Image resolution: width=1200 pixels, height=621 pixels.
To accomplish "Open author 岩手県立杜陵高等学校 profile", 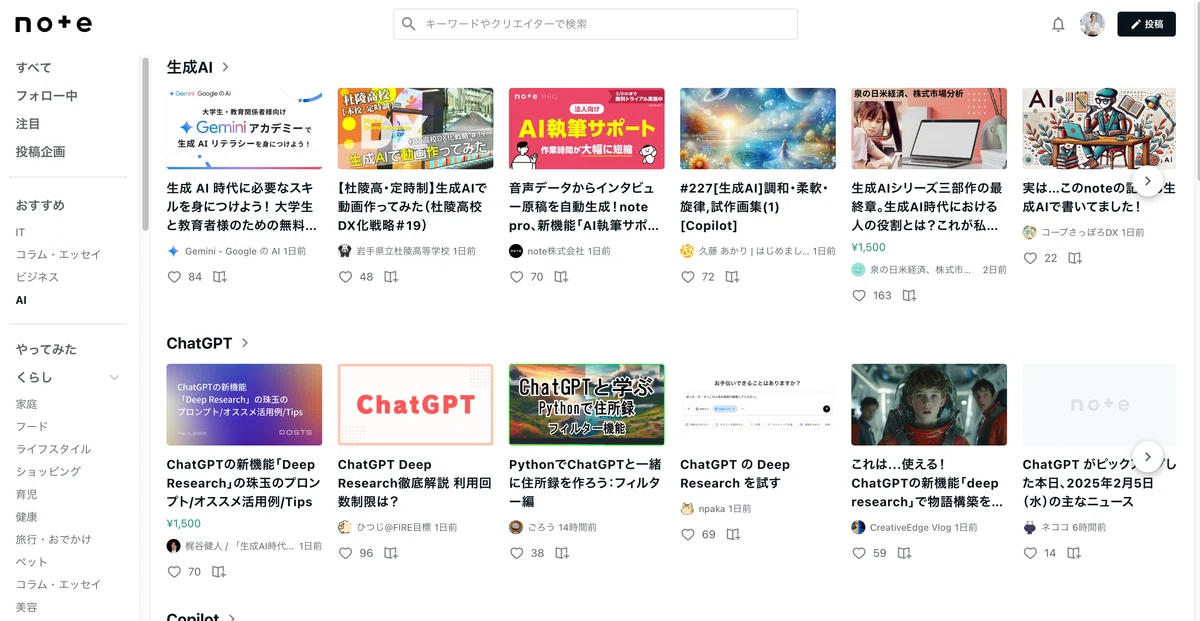I will (402, 251).
